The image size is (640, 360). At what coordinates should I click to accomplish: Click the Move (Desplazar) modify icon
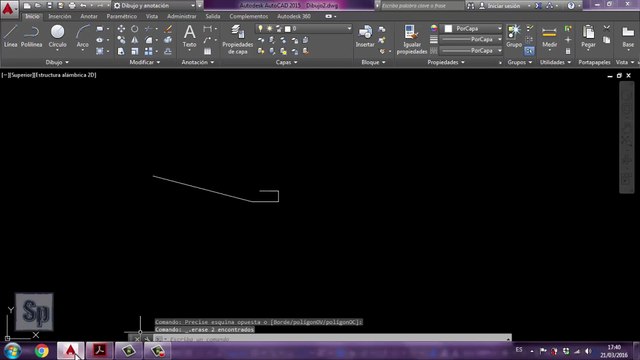121,29
